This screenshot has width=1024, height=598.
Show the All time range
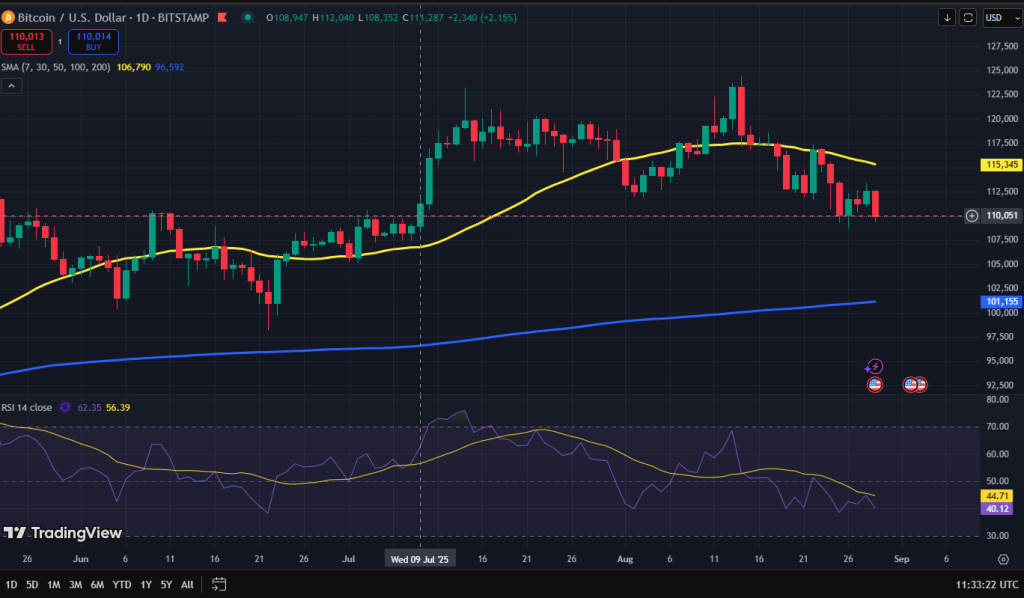[187, 585]
